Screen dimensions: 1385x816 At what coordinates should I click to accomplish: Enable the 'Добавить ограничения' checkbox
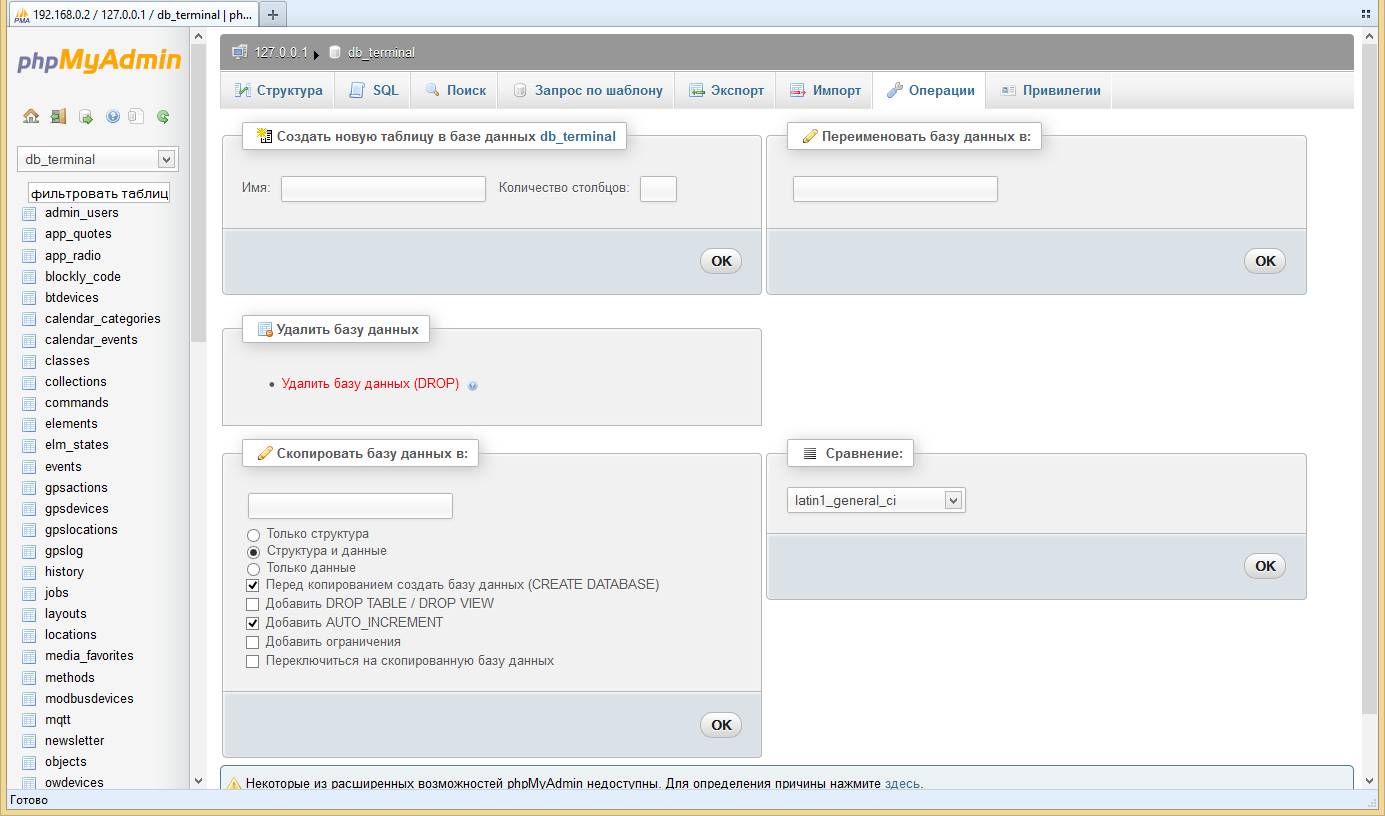pos(253,642)
